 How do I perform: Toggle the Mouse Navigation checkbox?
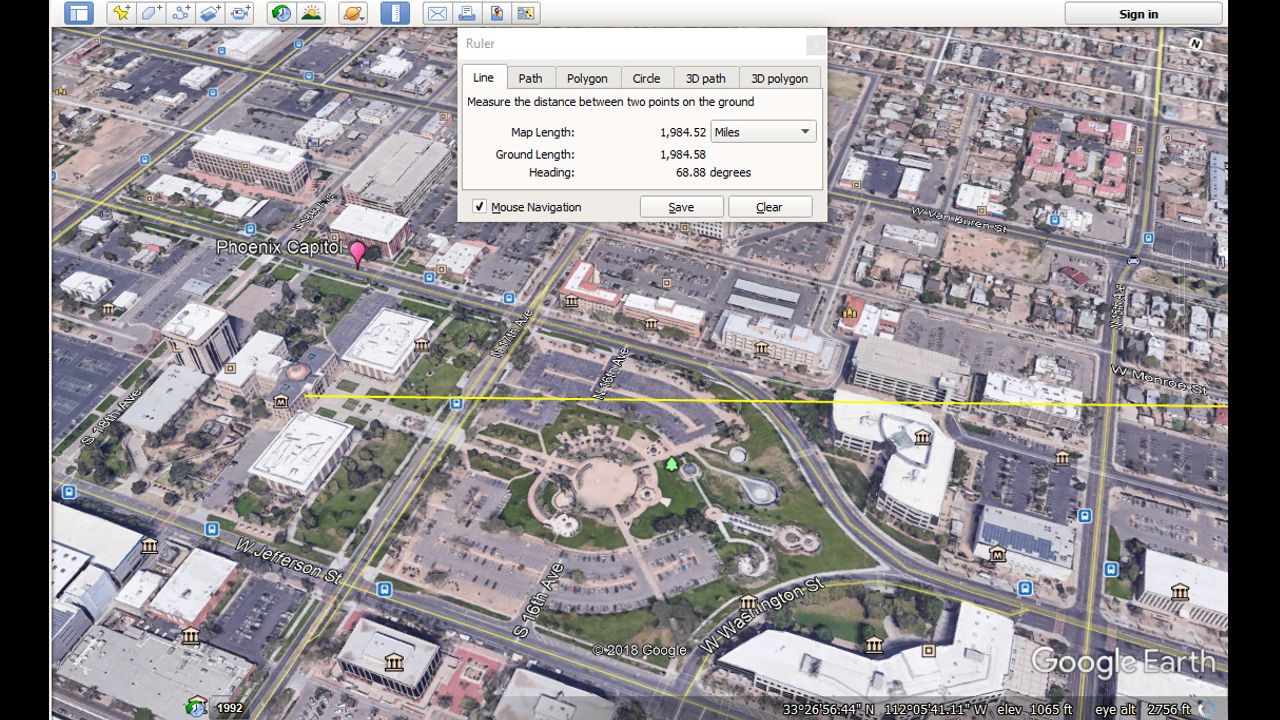pyautogui.click(x=480, y=207)
